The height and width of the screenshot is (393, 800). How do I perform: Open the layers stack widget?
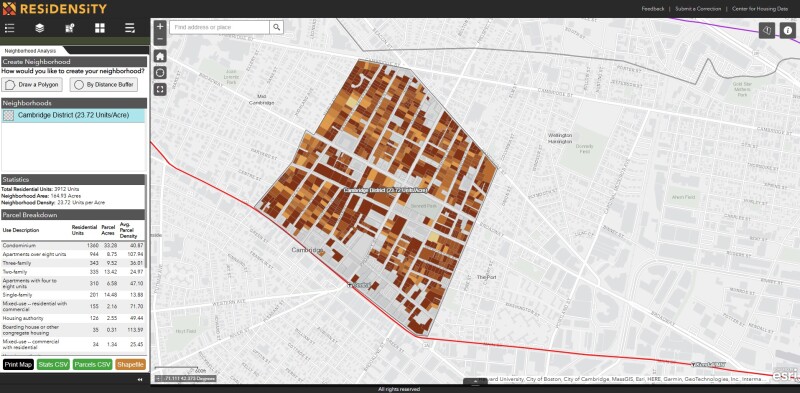(x=39, y=29)
